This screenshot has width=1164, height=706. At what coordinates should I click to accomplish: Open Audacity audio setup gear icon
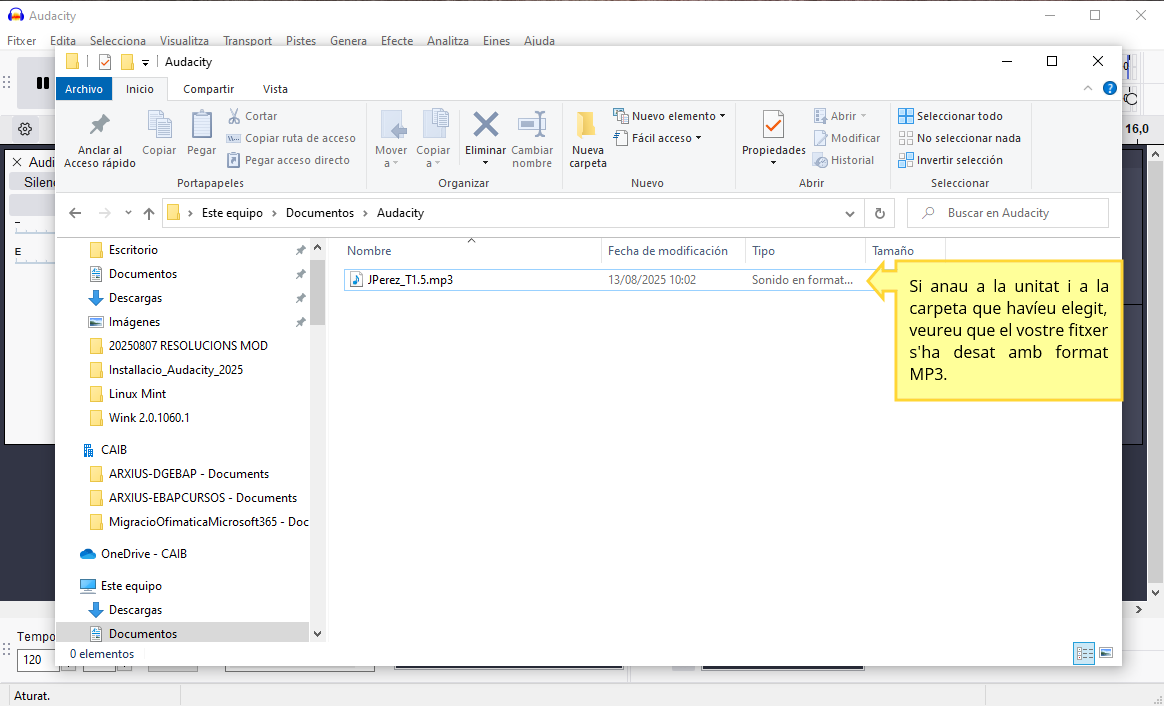(x=25, y=129)
